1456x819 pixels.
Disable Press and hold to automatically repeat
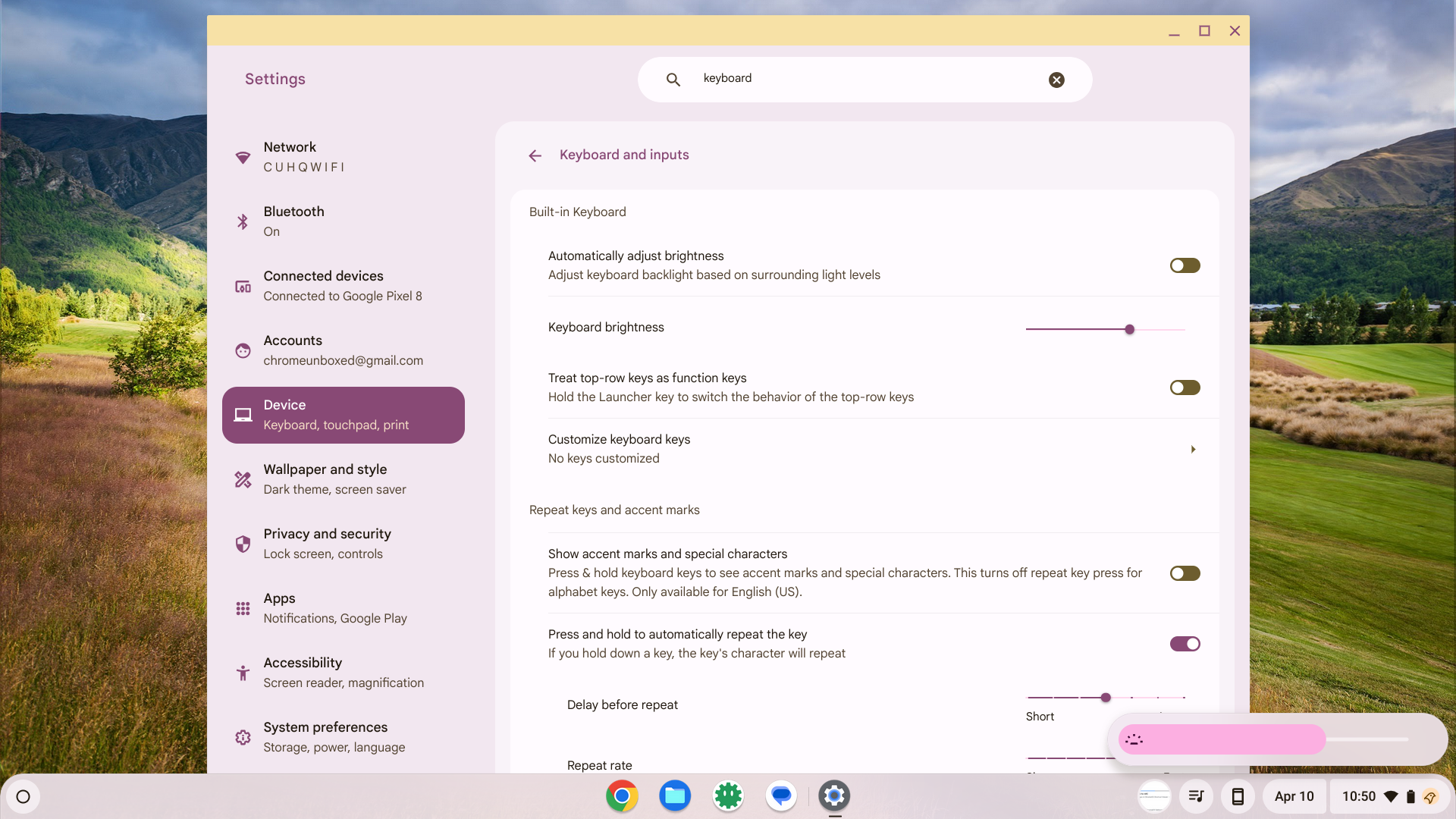(1185, 644)
